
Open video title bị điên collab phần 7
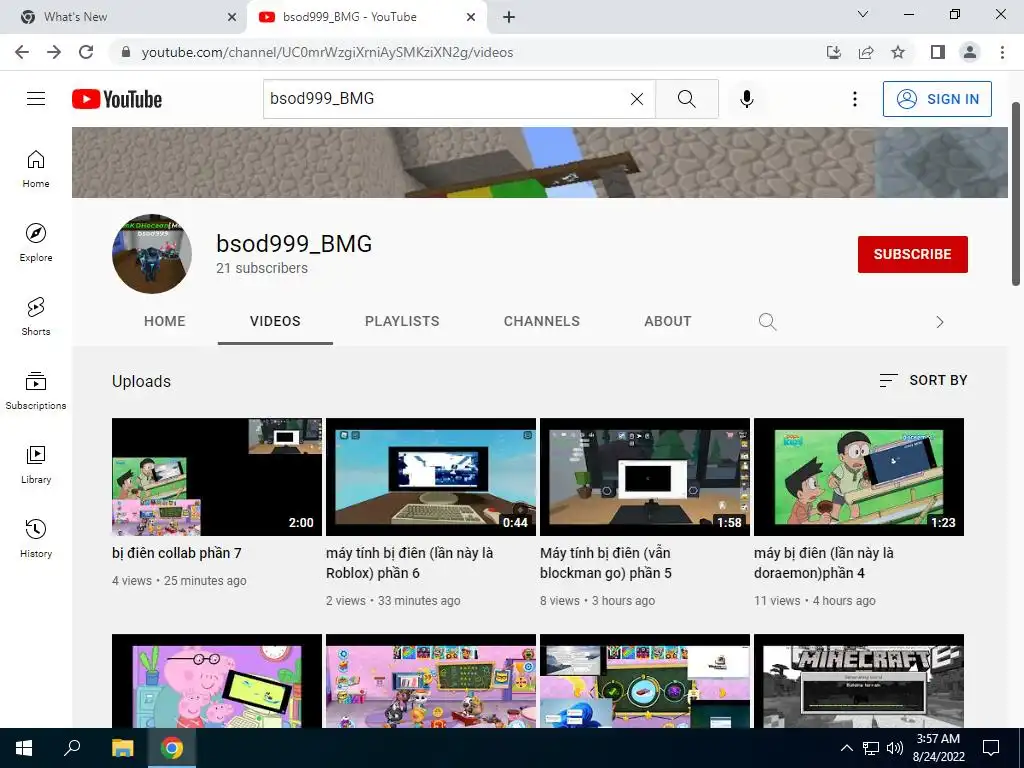[x=176, y=553]
